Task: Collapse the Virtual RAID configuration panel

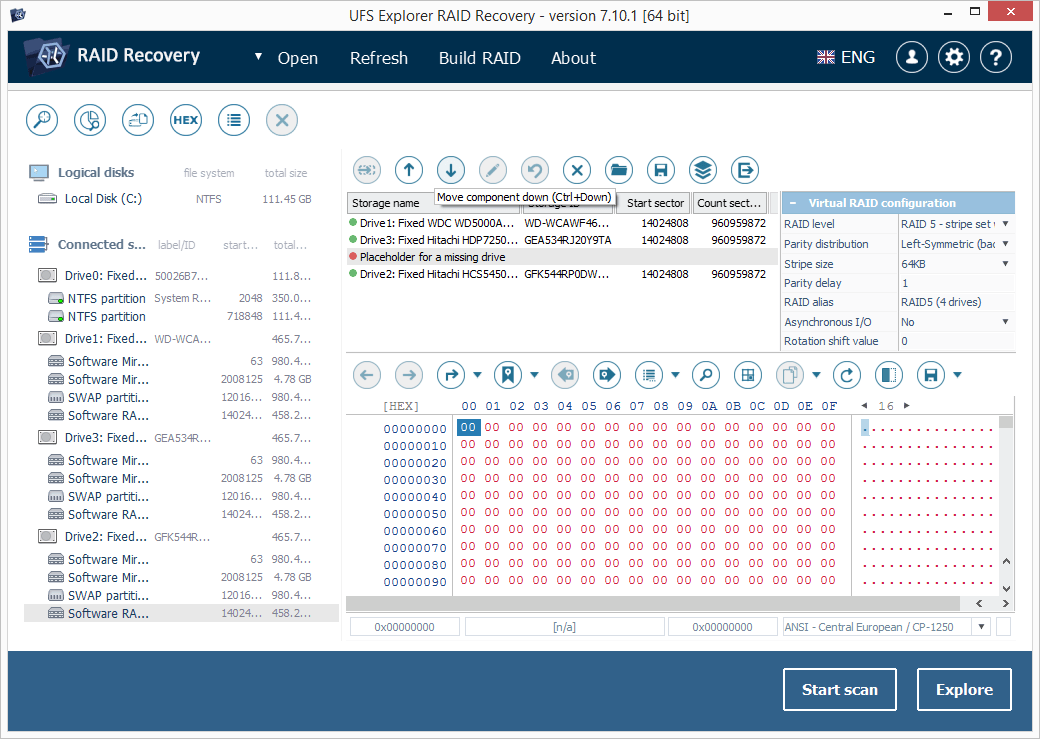Action: (x=793, y=203)
